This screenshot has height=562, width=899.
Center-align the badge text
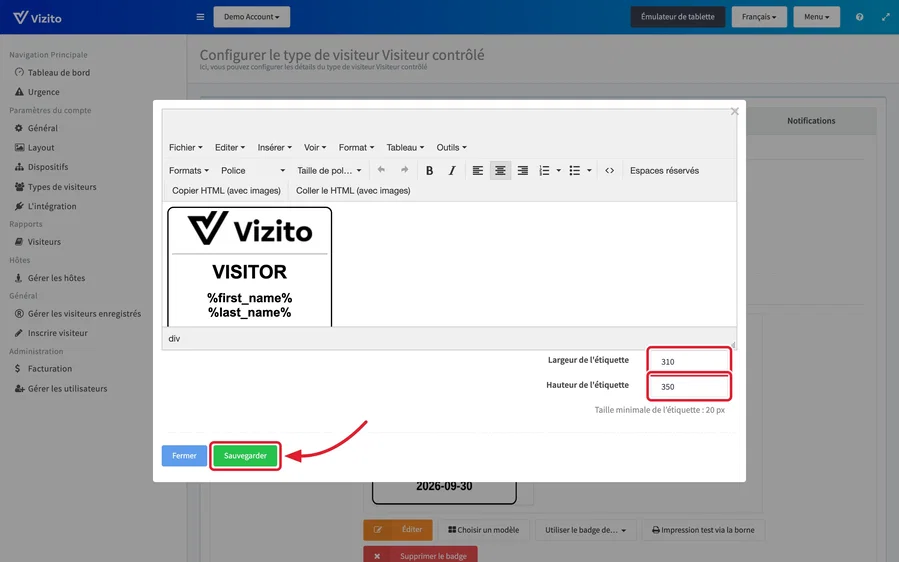(x=500, y=170)
